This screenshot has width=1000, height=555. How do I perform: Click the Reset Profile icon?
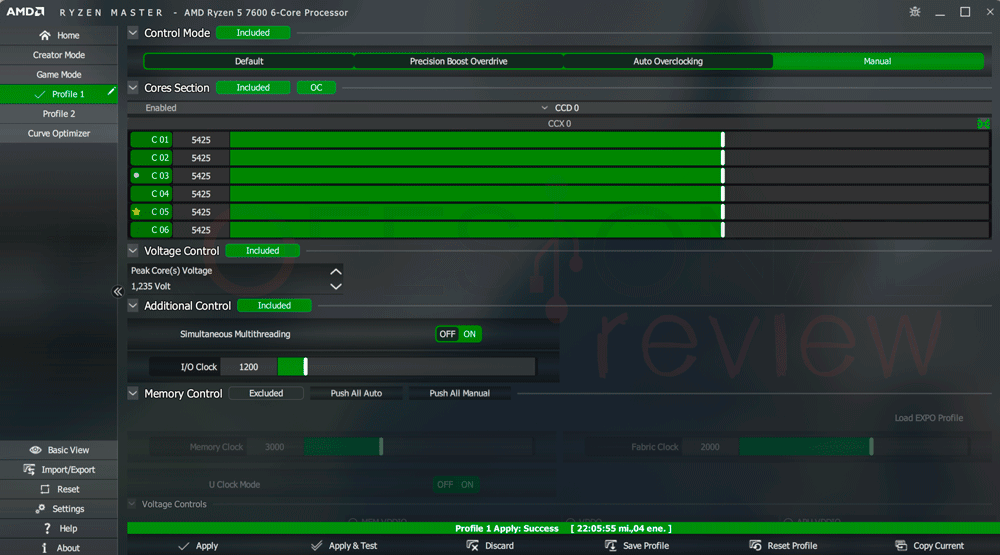tap(755, 545)
